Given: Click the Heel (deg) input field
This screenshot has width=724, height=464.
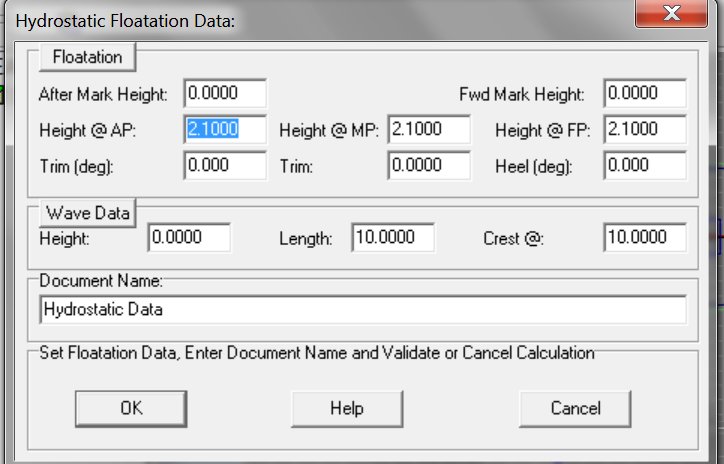Looking at the screenshot, I should tap(645, 166).
